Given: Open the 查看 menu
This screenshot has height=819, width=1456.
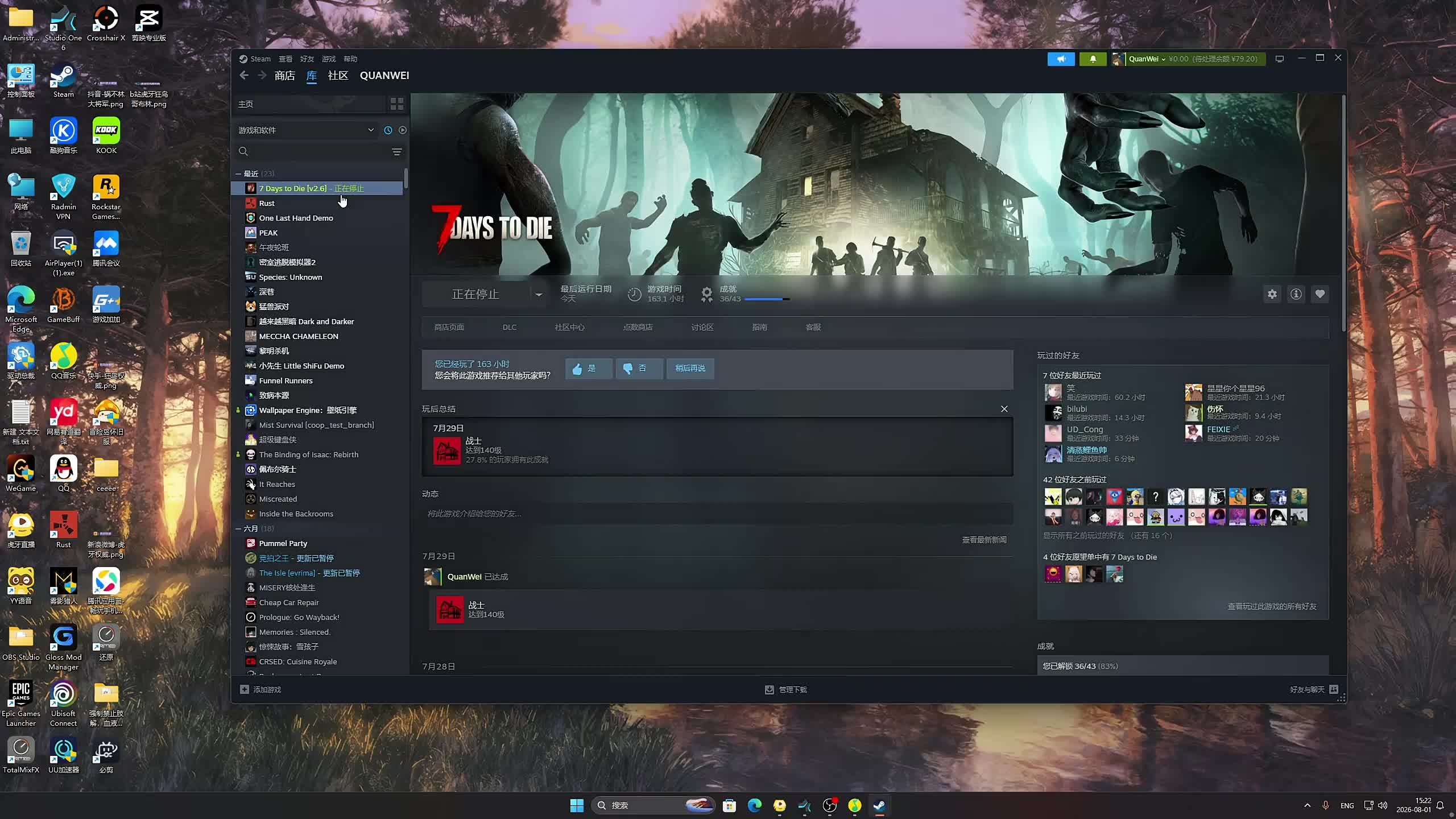Looking at the screenshot, I should click(x=286, y=59).
